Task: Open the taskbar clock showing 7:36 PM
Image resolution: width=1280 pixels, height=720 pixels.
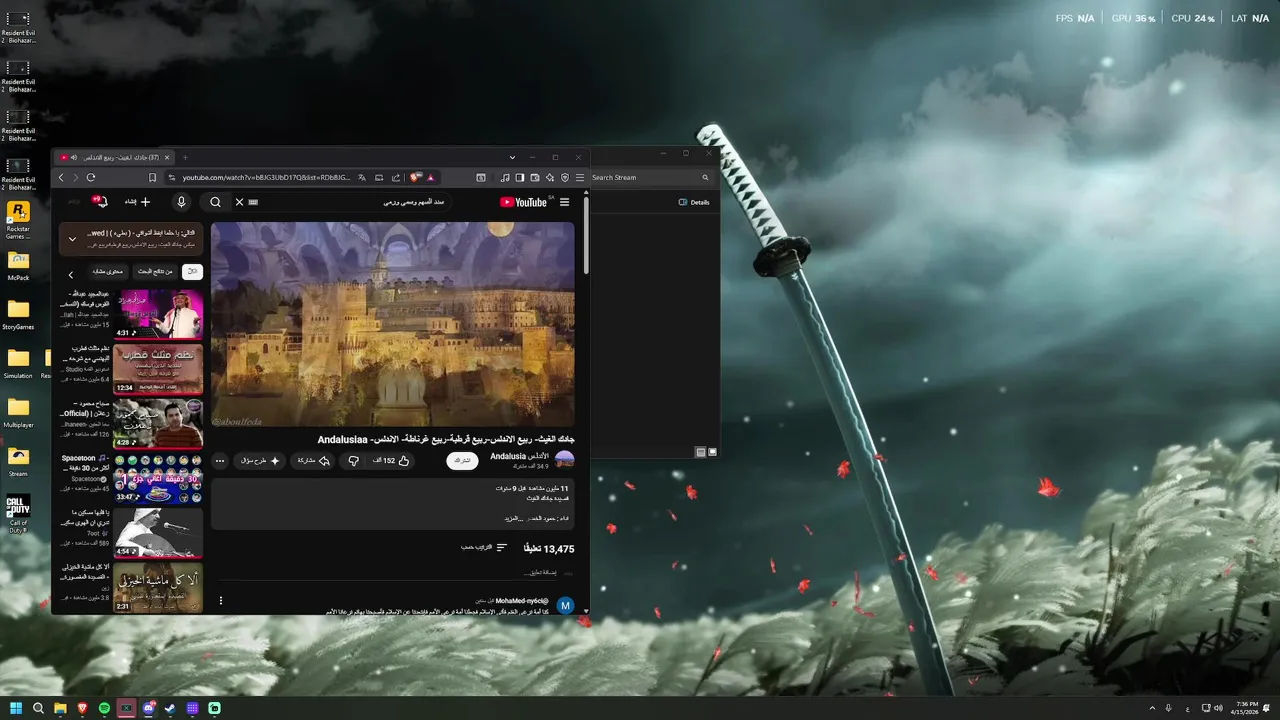Action: coord(1246,708)
